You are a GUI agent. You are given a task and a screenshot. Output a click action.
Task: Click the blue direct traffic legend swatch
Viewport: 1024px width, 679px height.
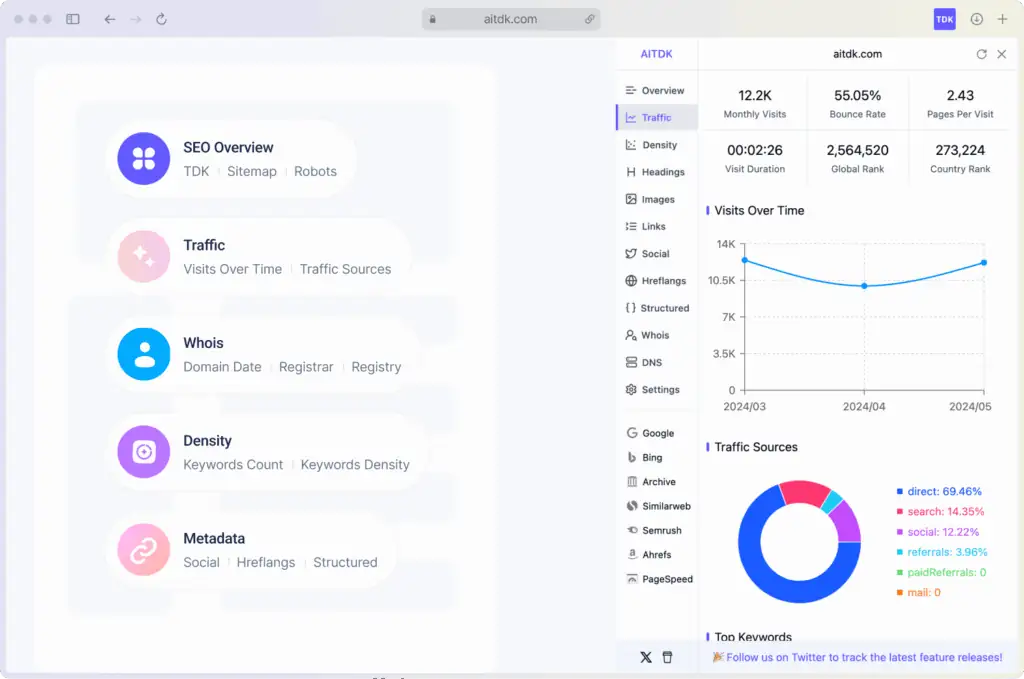[900, 492]
